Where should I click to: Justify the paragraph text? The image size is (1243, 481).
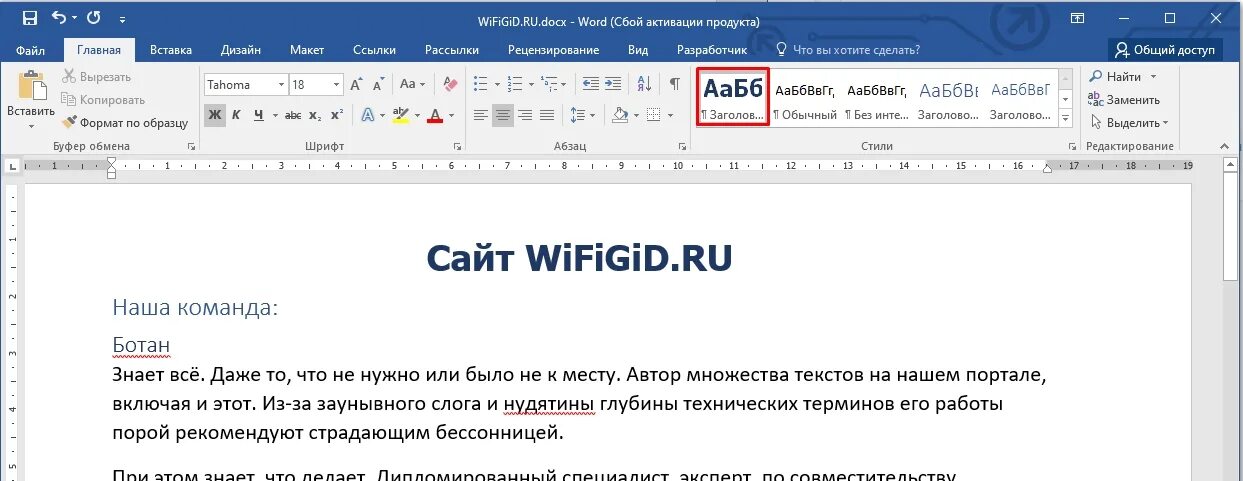pos(547,115)
